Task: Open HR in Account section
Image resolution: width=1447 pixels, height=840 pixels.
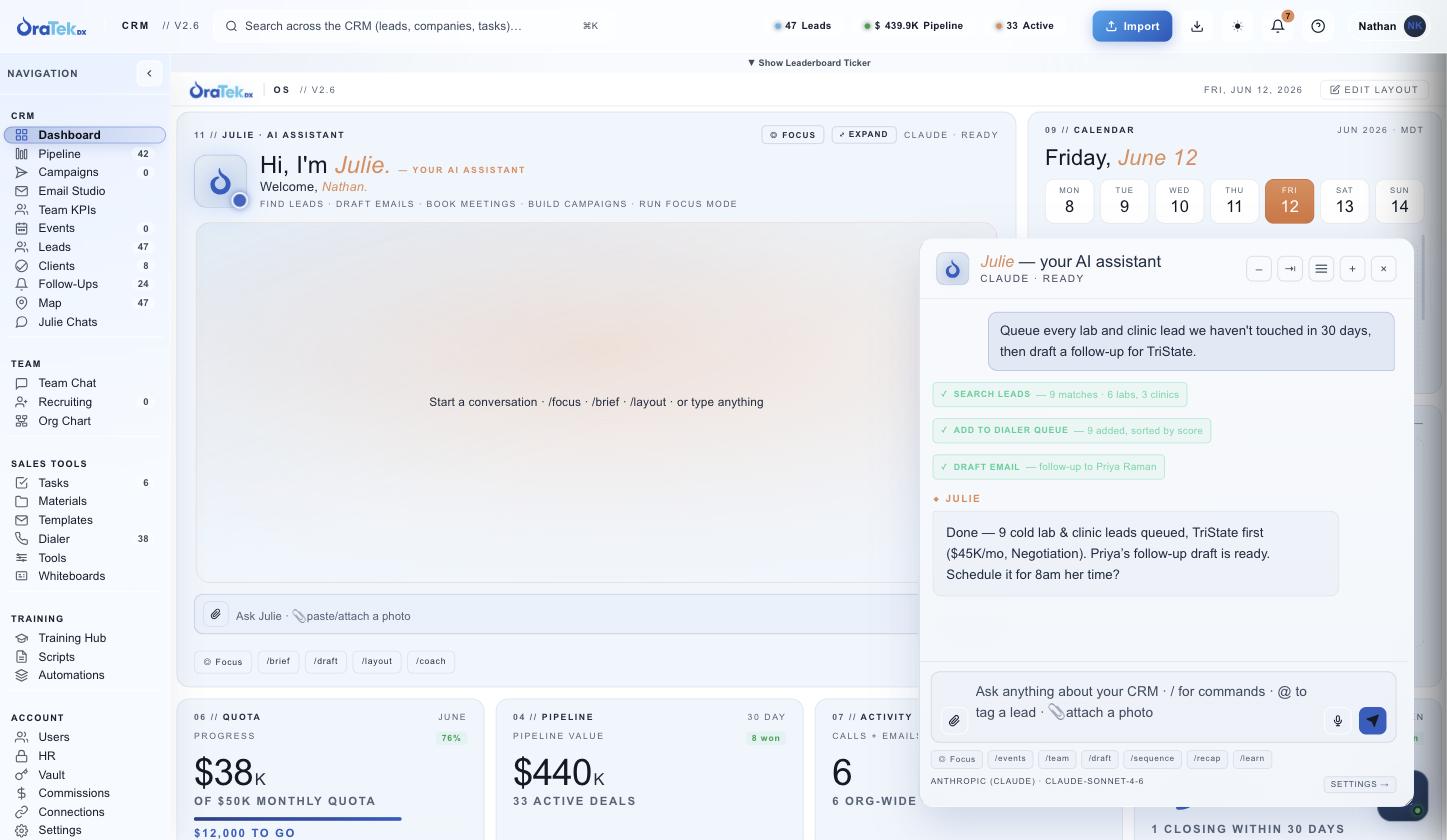Action: click(x=84, y=756)
